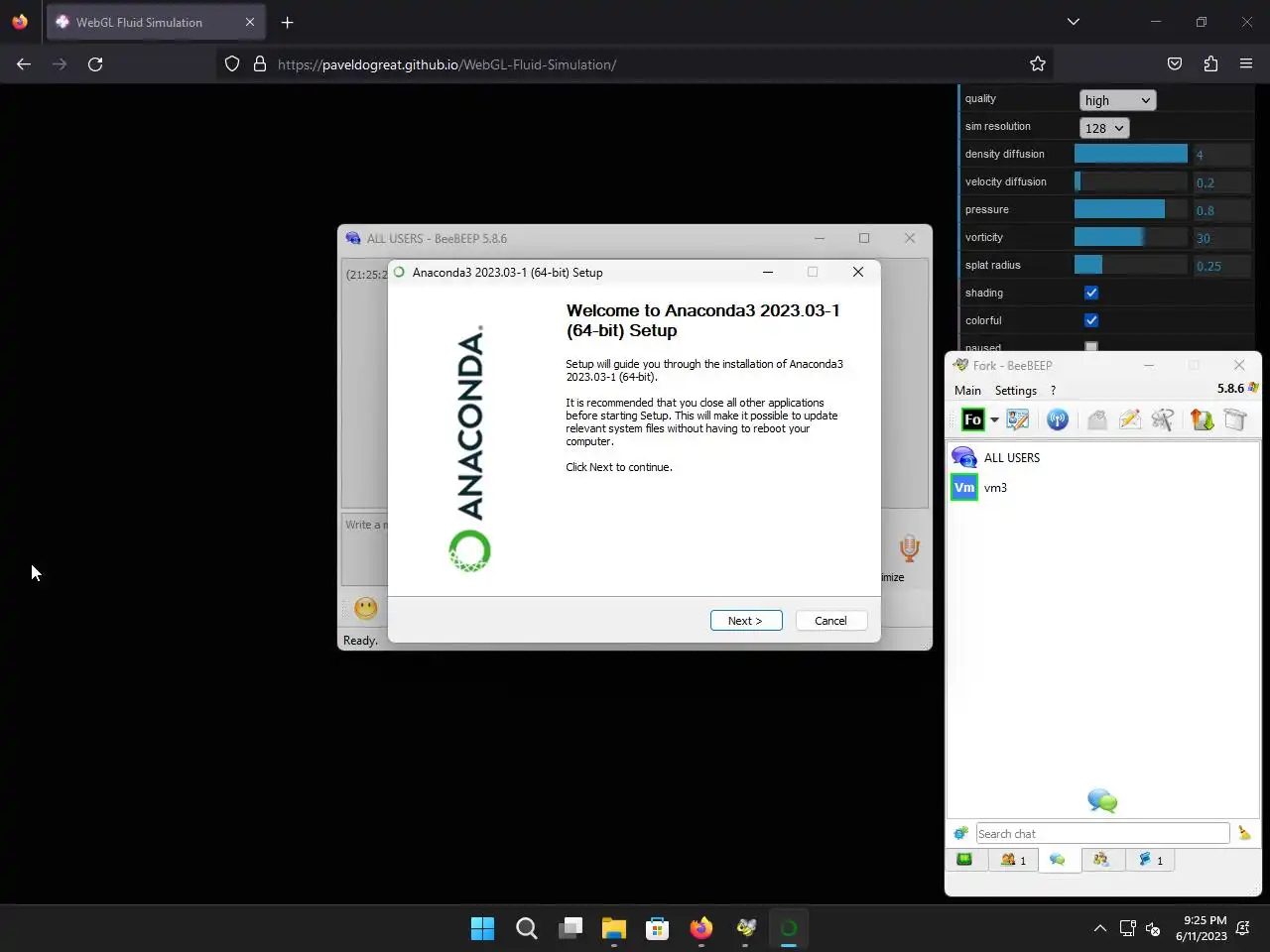Switch to the users tab showing 1
Image resolution: width=1270 pixels, height=952 pixels.
[x=1013, y=860]
